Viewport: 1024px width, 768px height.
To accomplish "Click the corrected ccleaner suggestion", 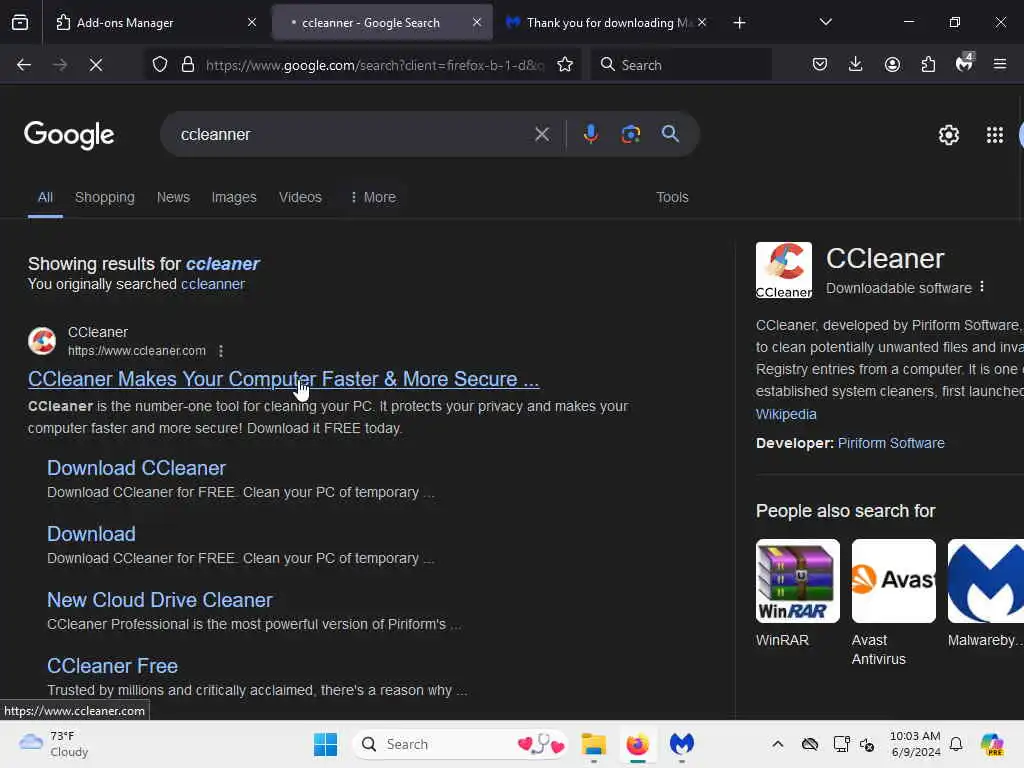I will click(222, 264).
